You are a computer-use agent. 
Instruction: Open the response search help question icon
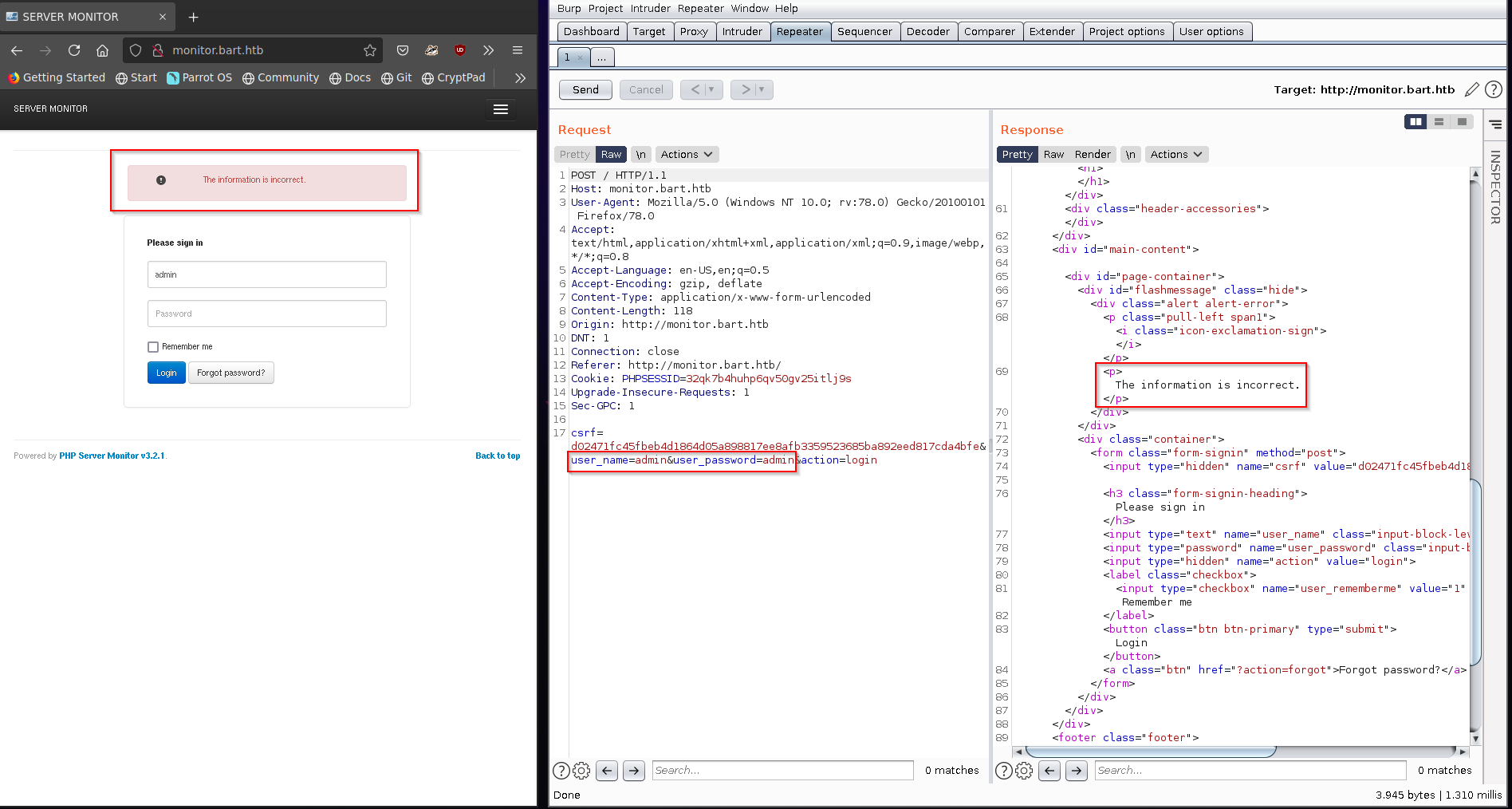click(1004, 771)
